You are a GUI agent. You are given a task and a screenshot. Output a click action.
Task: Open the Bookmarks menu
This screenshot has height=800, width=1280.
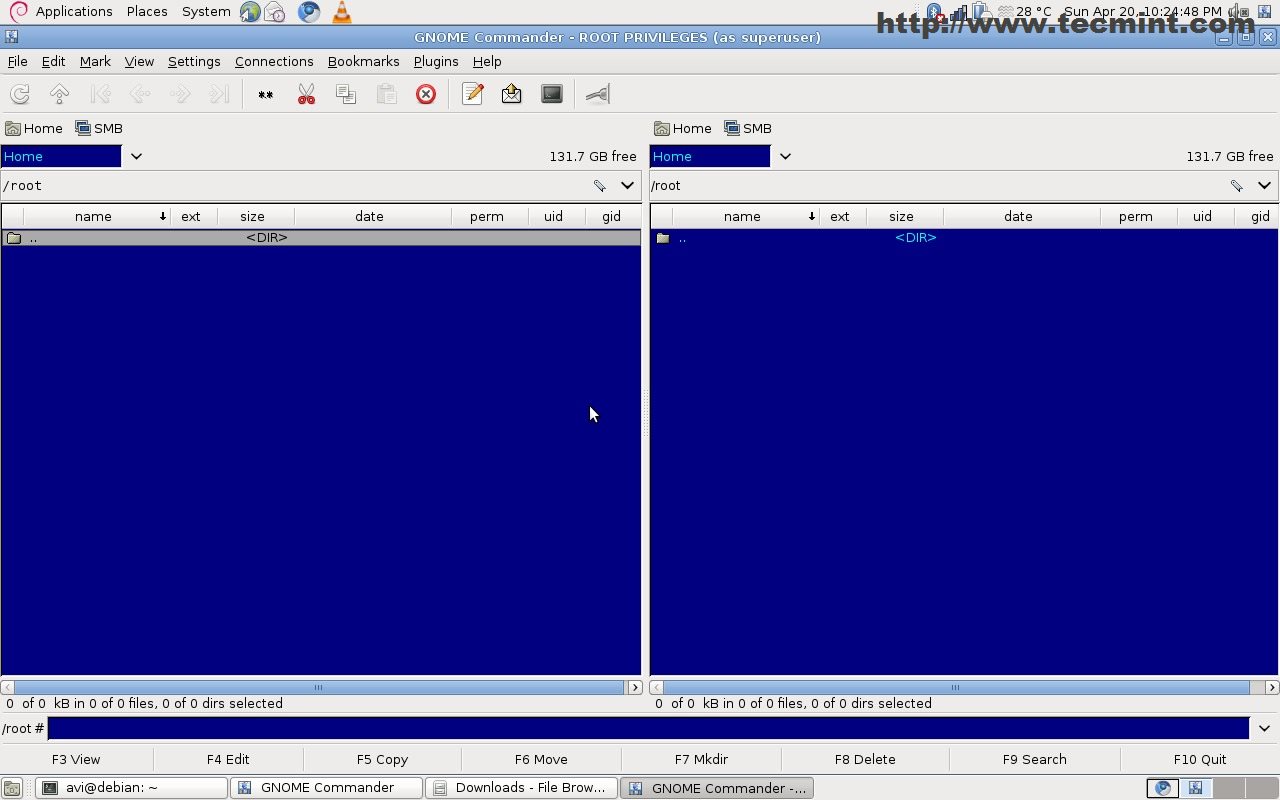point(363,61)
